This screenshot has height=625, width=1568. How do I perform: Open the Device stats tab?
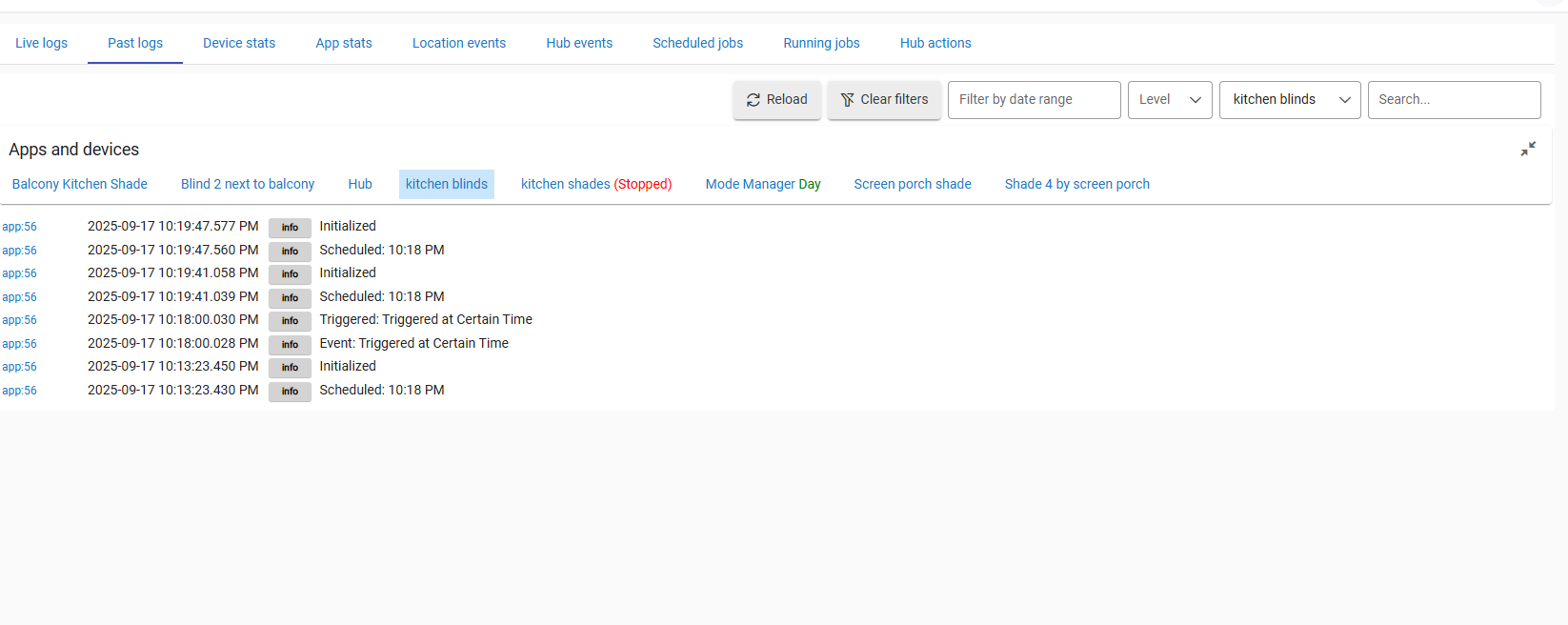click(x=239, y=43)
